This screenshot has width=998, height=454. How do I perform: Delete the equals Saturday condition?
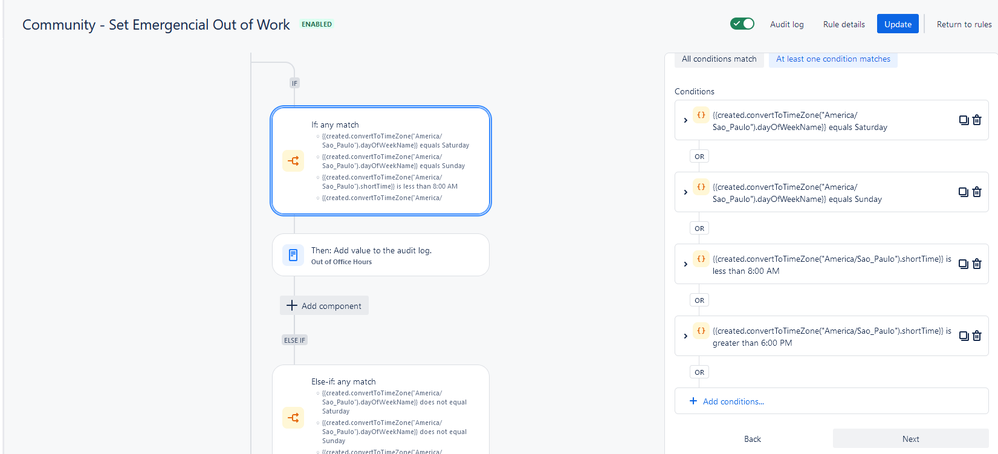point(977,120)
